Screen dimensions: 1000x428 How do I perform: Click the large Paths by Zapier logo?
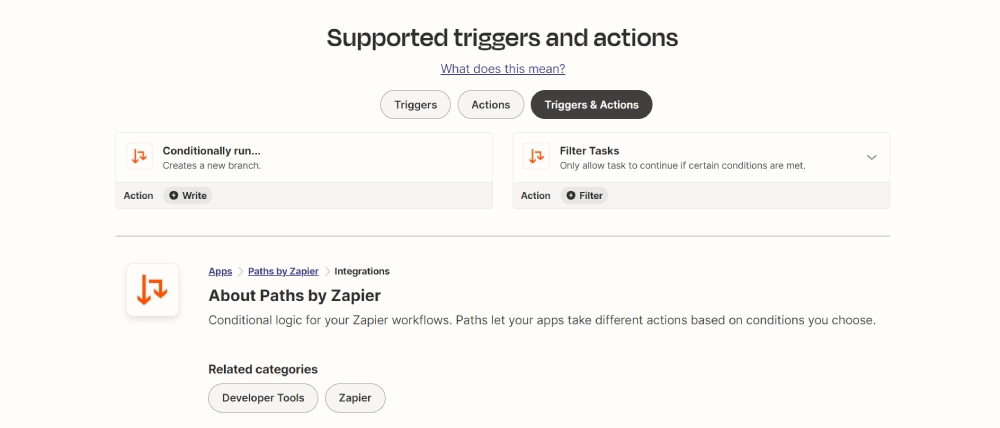152,290
